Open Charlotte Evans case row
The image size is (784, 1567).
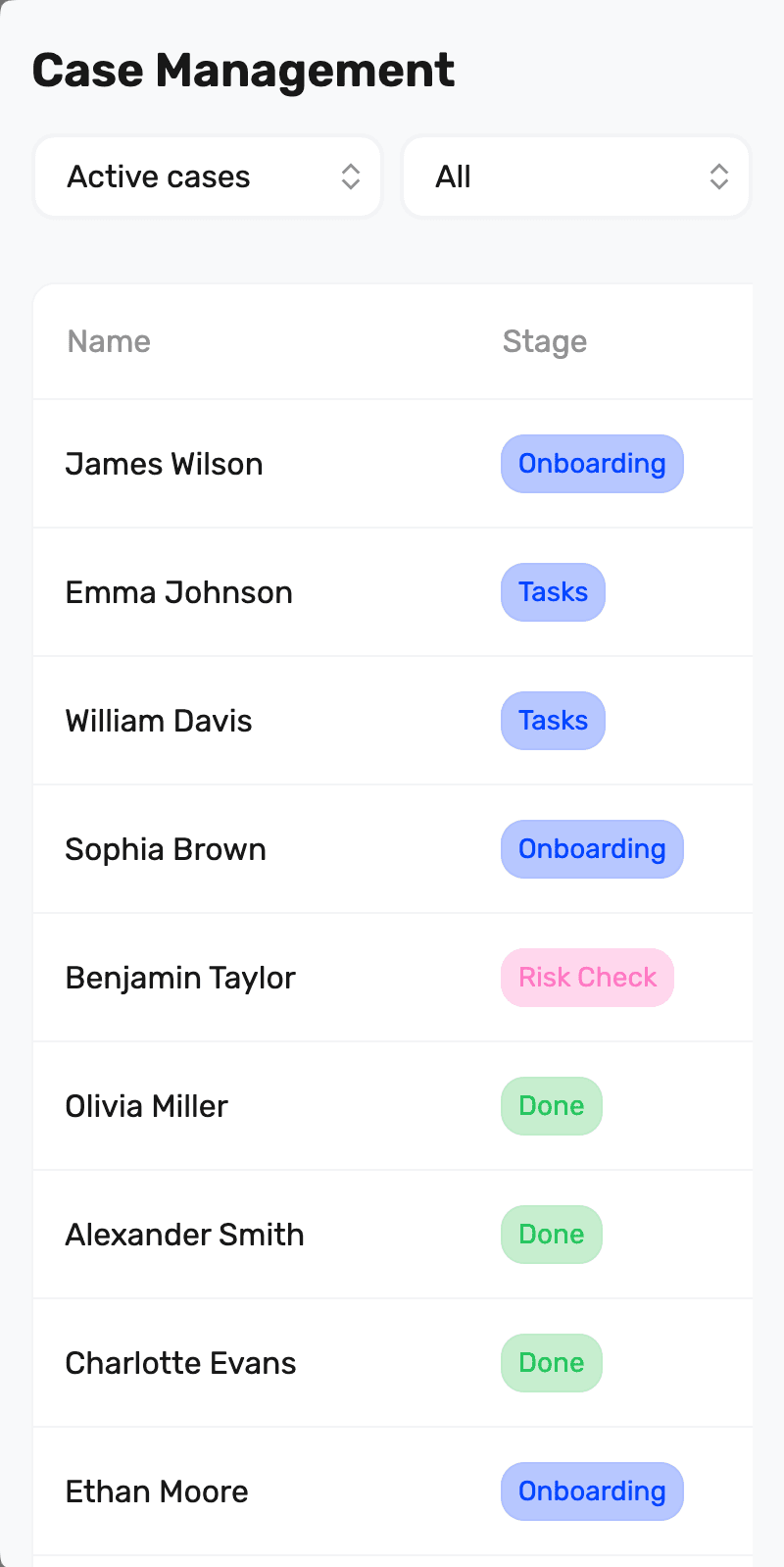[180, 1363]
